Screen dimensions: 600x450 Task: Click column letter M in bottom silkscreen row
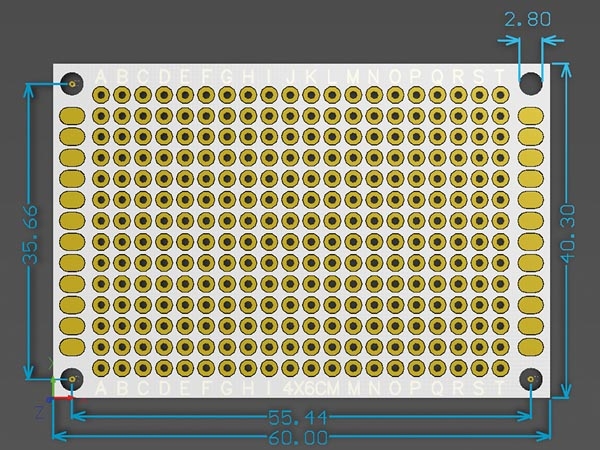(x=353, y=388)
